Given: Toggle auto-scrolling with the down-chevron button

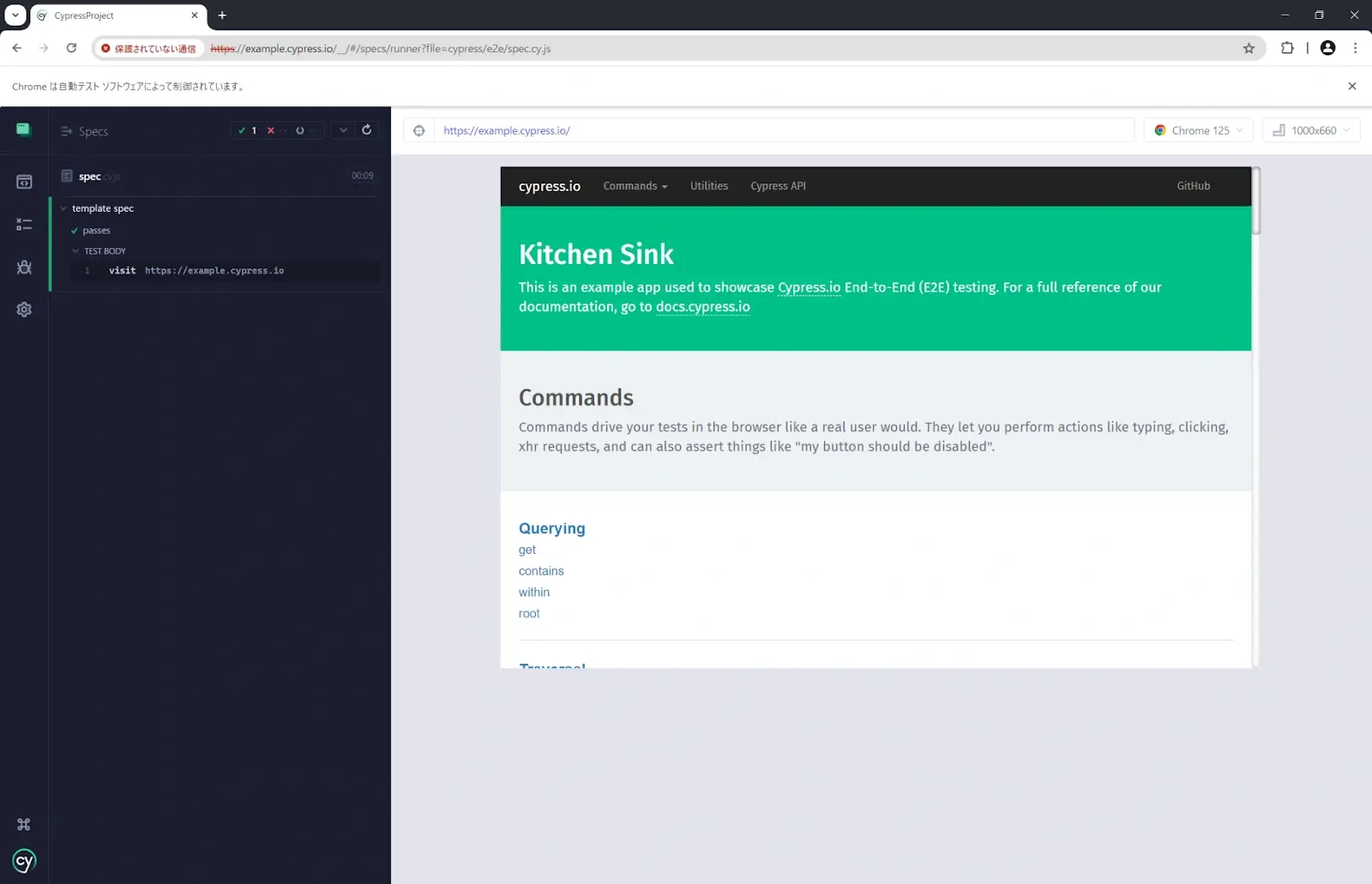Looking at the screenshot, I should [343, 130].
